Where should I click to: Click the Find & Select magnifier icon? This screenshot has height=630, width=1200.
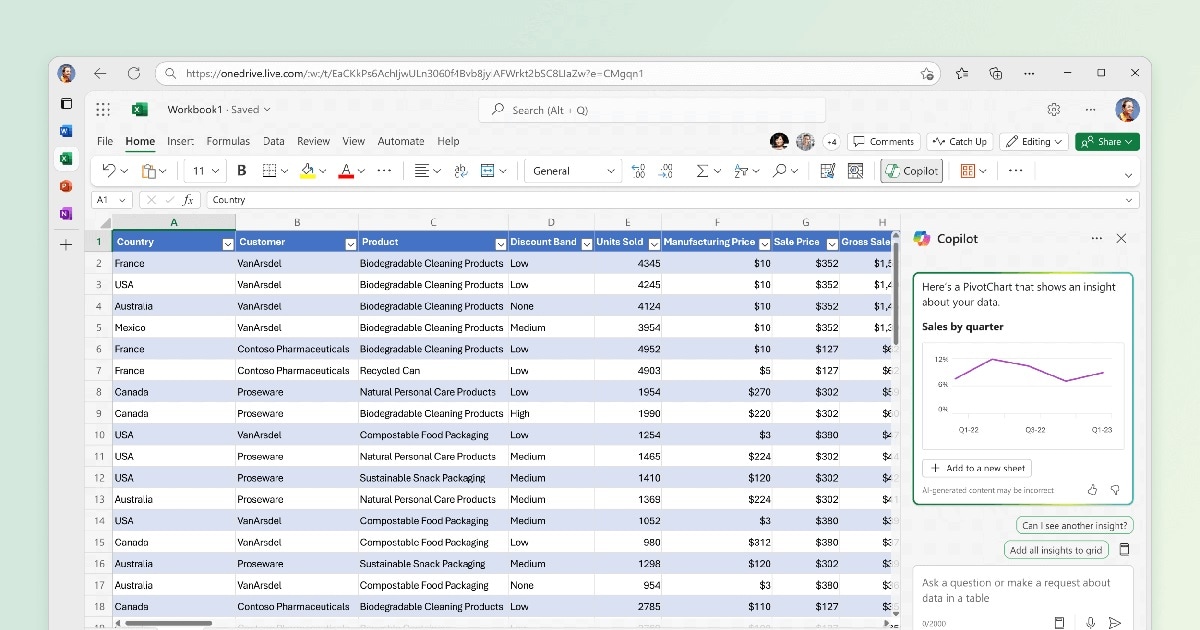(x=780, y=171)
